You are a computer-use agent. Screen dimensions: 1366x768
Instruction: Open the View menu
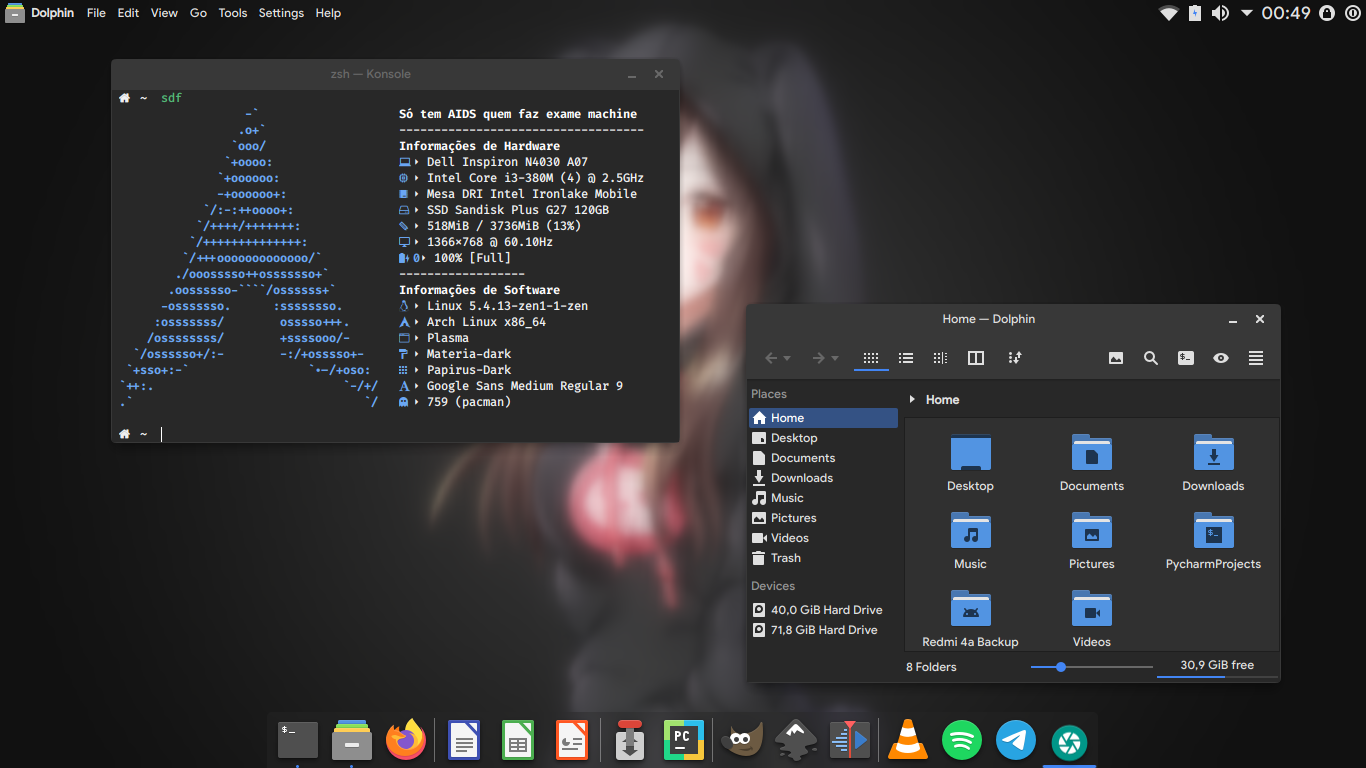tap(164, 13)
